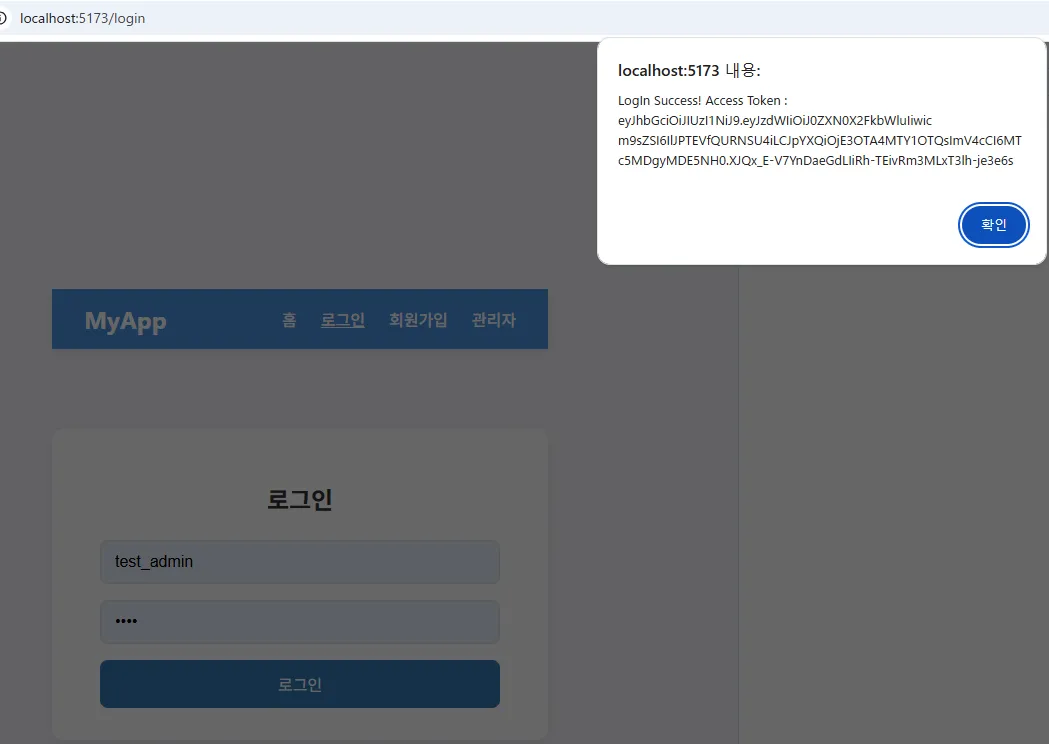The height and width of the screenshot is (744, 1049).
Task: Focus the username field containing test_admin
Action: tap(300, 561)
